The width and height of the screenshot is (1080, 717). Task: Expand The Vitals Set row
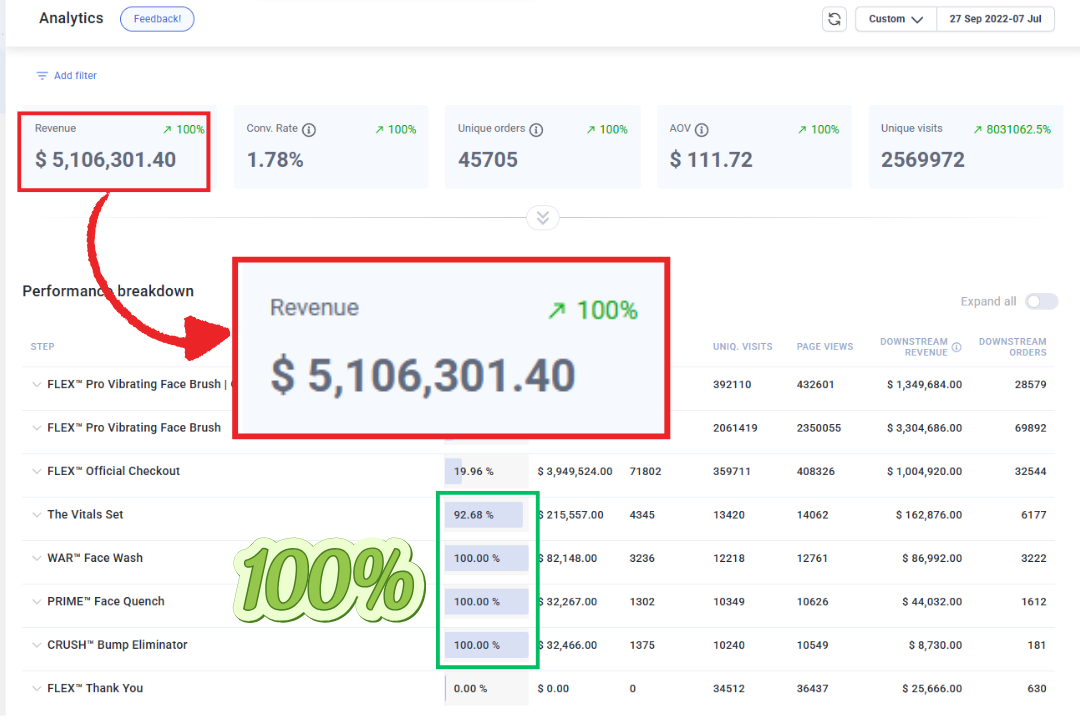(37, 515)
